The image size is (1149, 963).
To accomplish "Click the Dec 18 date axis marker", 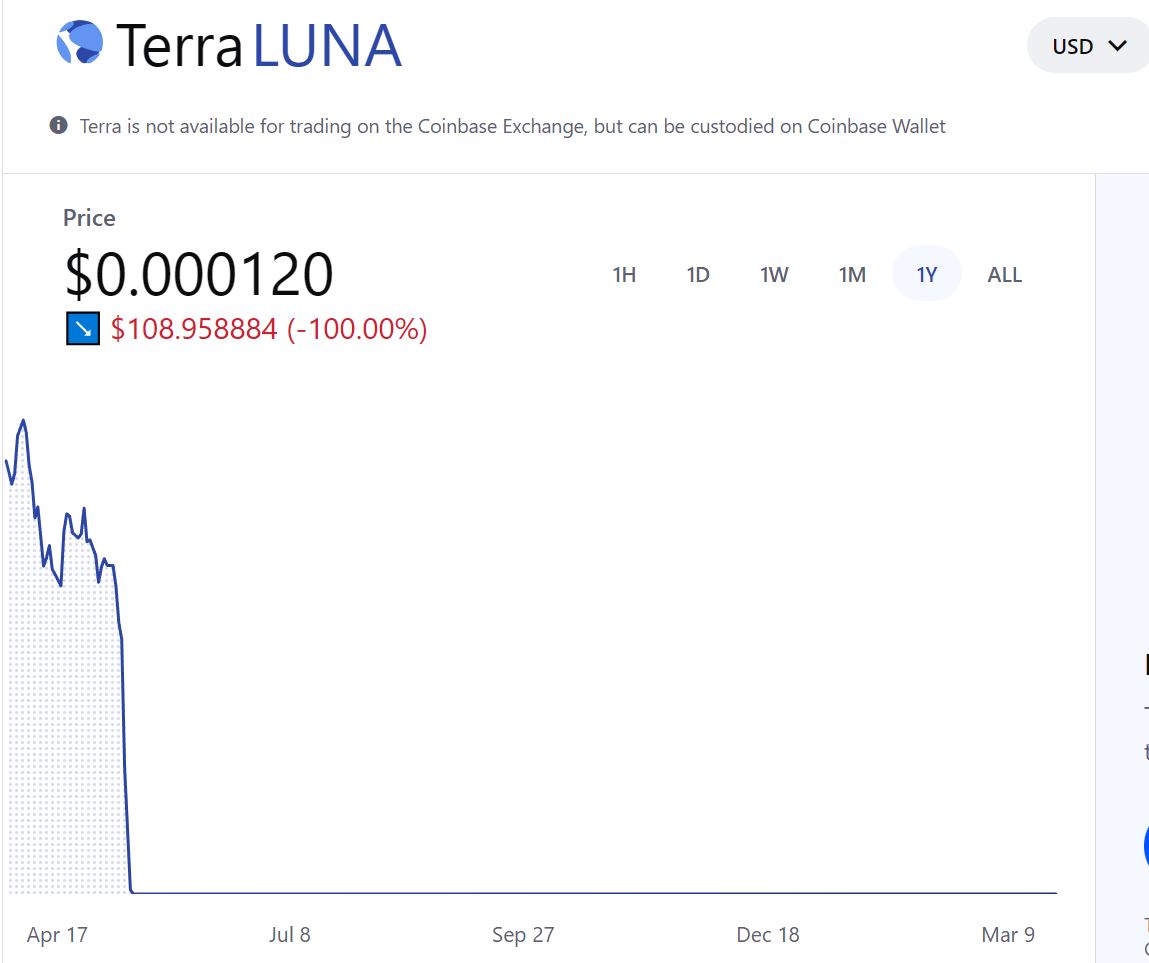I will (x=768, y=935).
